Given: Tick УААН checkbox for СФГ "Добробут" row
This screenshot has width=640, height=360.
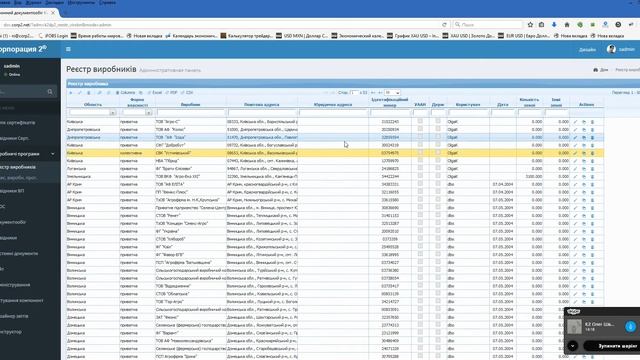Looking at the screenshot, I should click(x=420, y=144).
